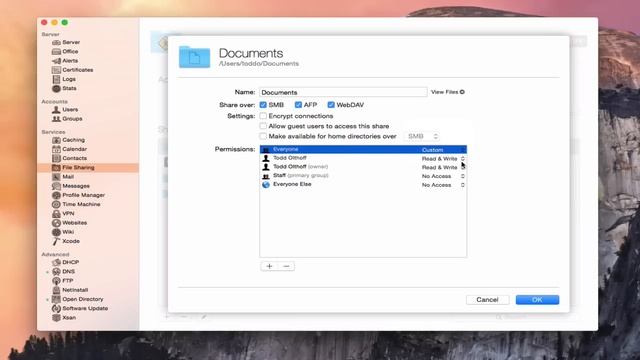Open the Calendar service icon
Image resolution: width=640 pixels, height=360 pixels.
coord(56,149)
